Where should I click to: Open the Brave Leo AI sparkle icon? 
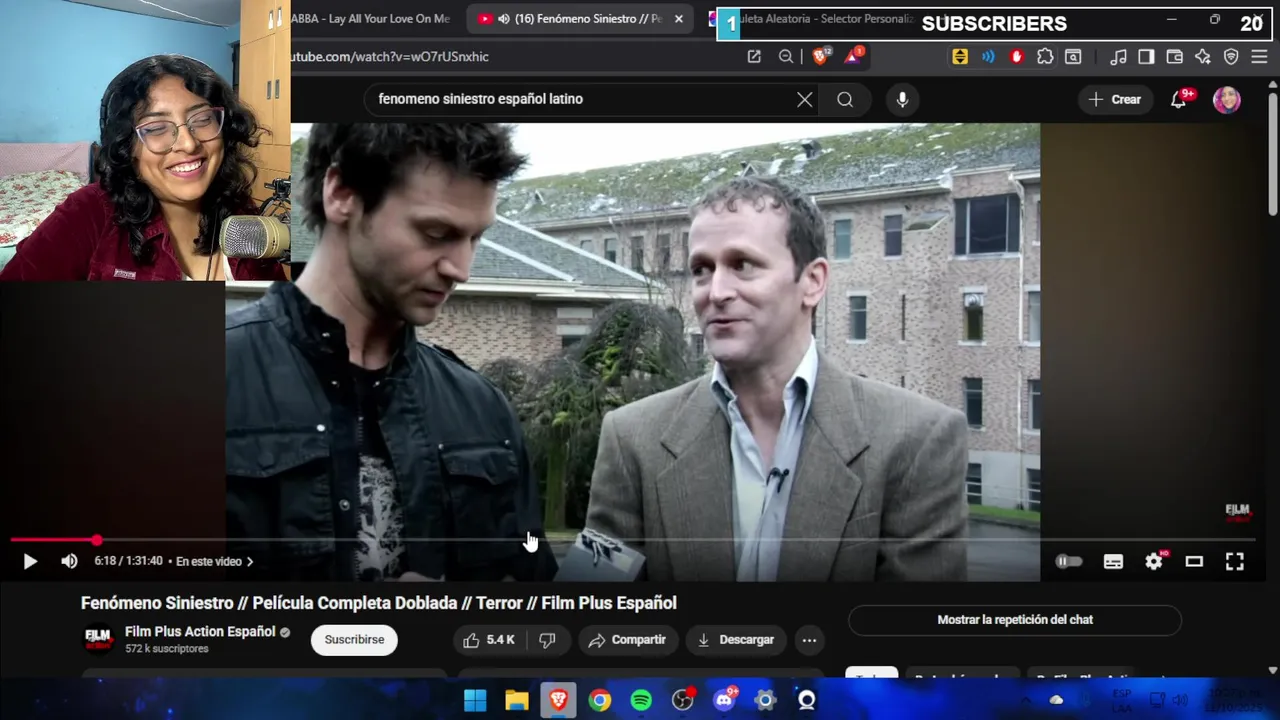[x=1203, y=57]
